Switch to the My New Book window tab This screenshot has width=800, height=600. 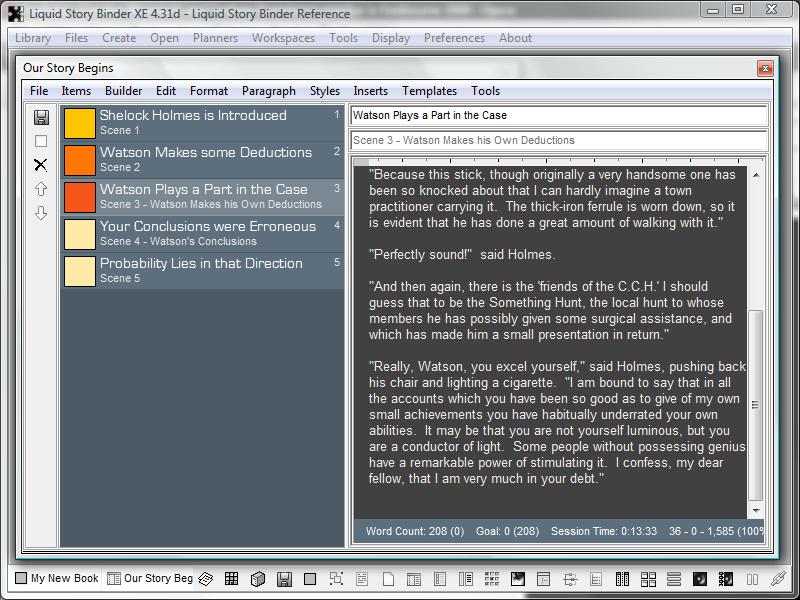click(x=56, y=579)
